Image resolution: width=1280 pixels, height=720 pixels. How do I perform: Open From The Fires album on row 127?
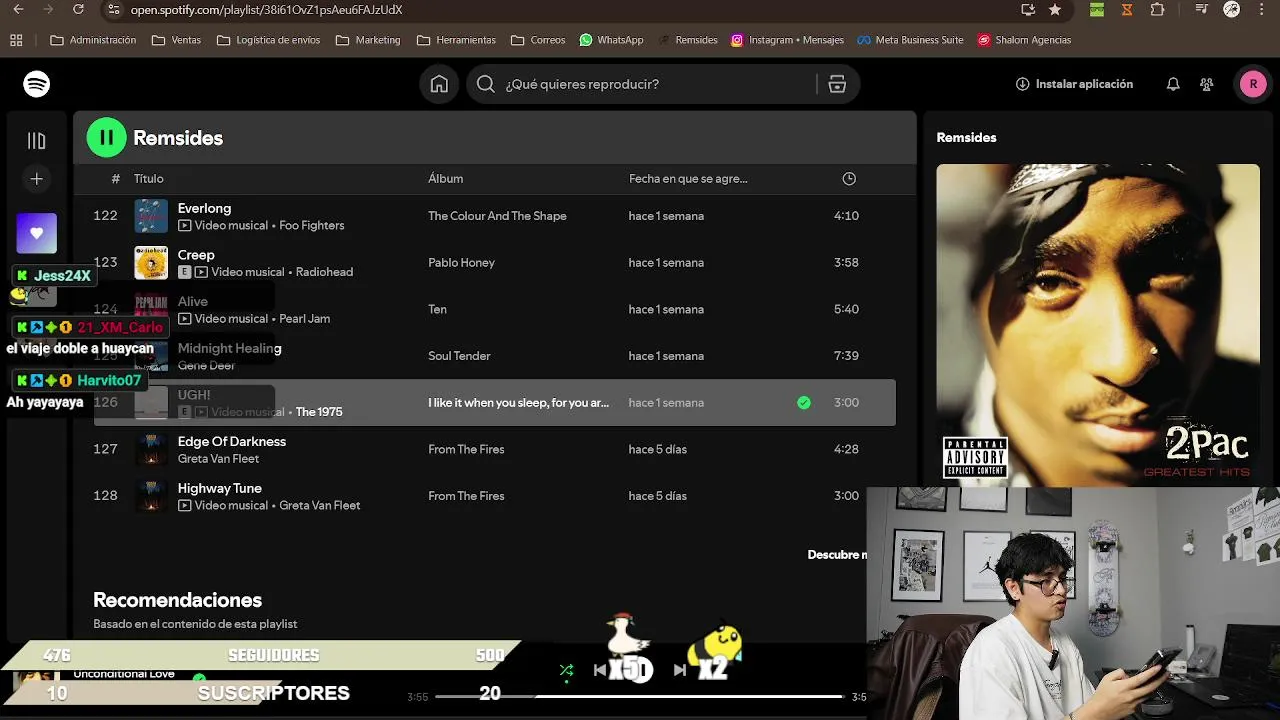pos(466,450)
